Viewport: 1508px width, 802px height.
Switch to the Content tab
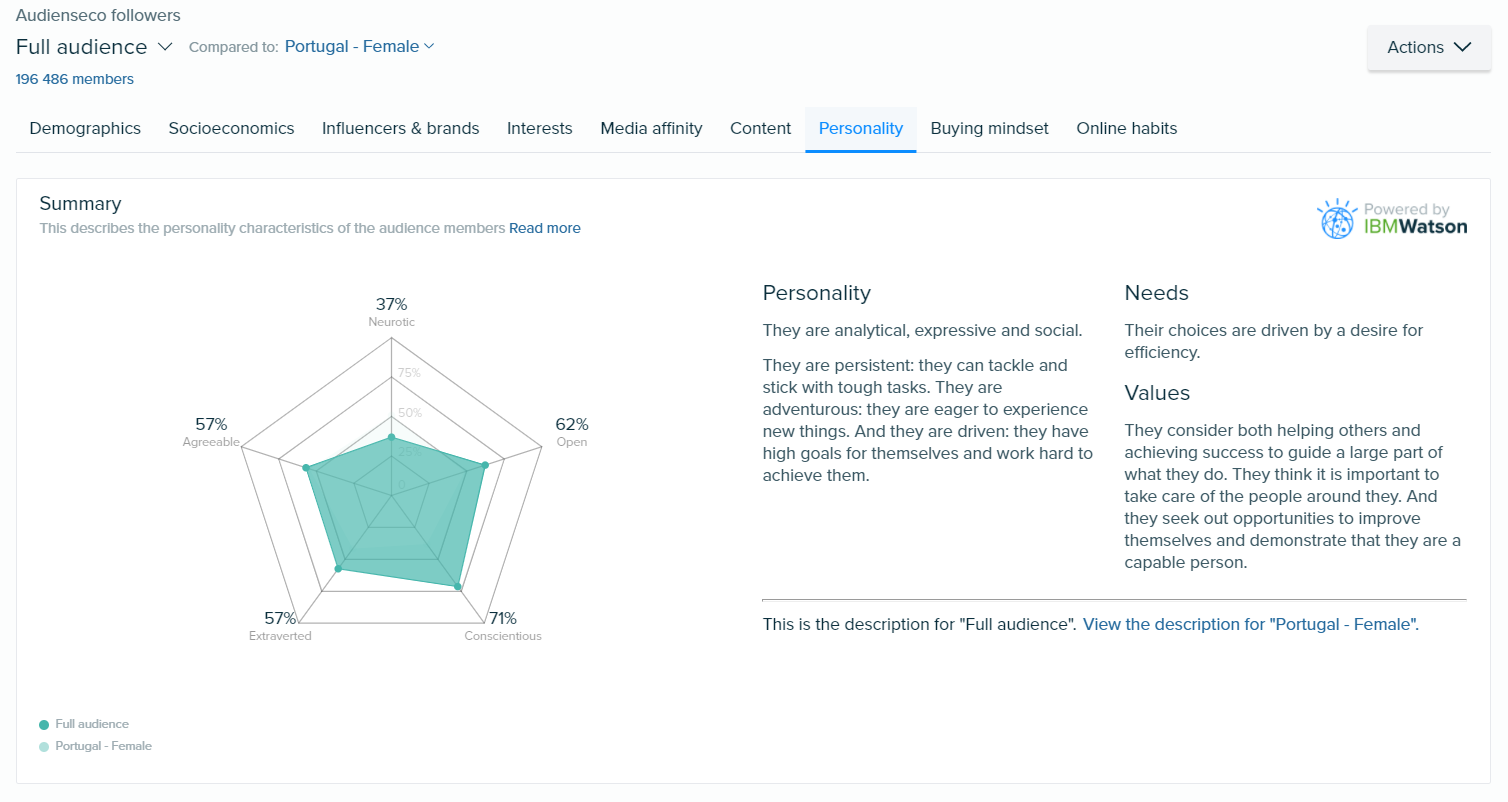(760, 128)
